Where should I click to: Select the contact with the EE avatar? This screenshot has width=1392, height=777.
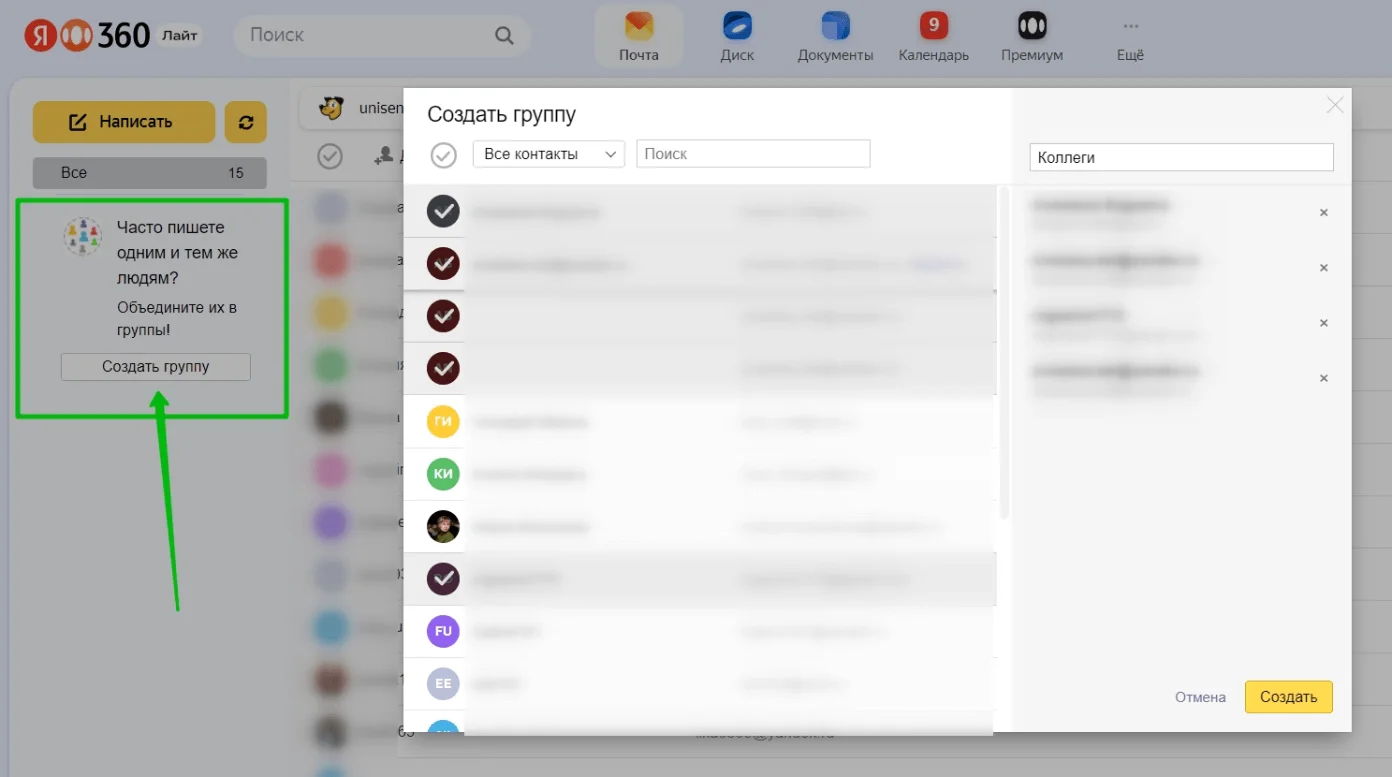click(443, 684)
